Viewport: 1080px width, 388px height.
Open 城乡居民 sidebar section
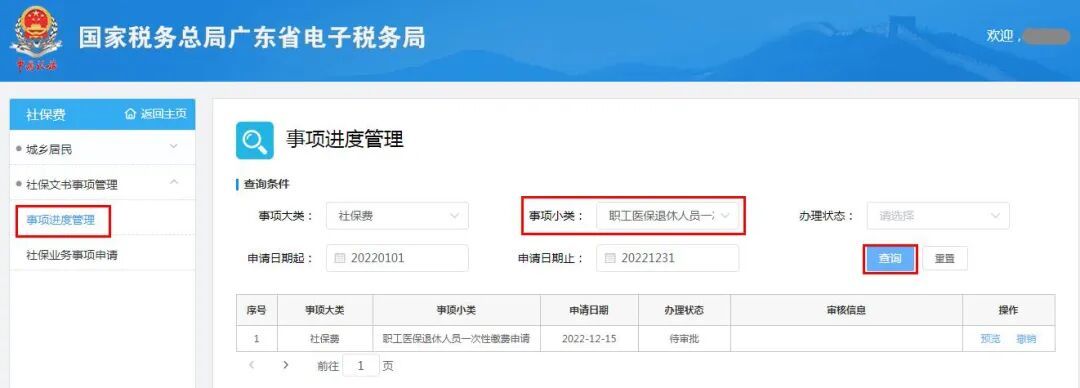click(103, 148)
